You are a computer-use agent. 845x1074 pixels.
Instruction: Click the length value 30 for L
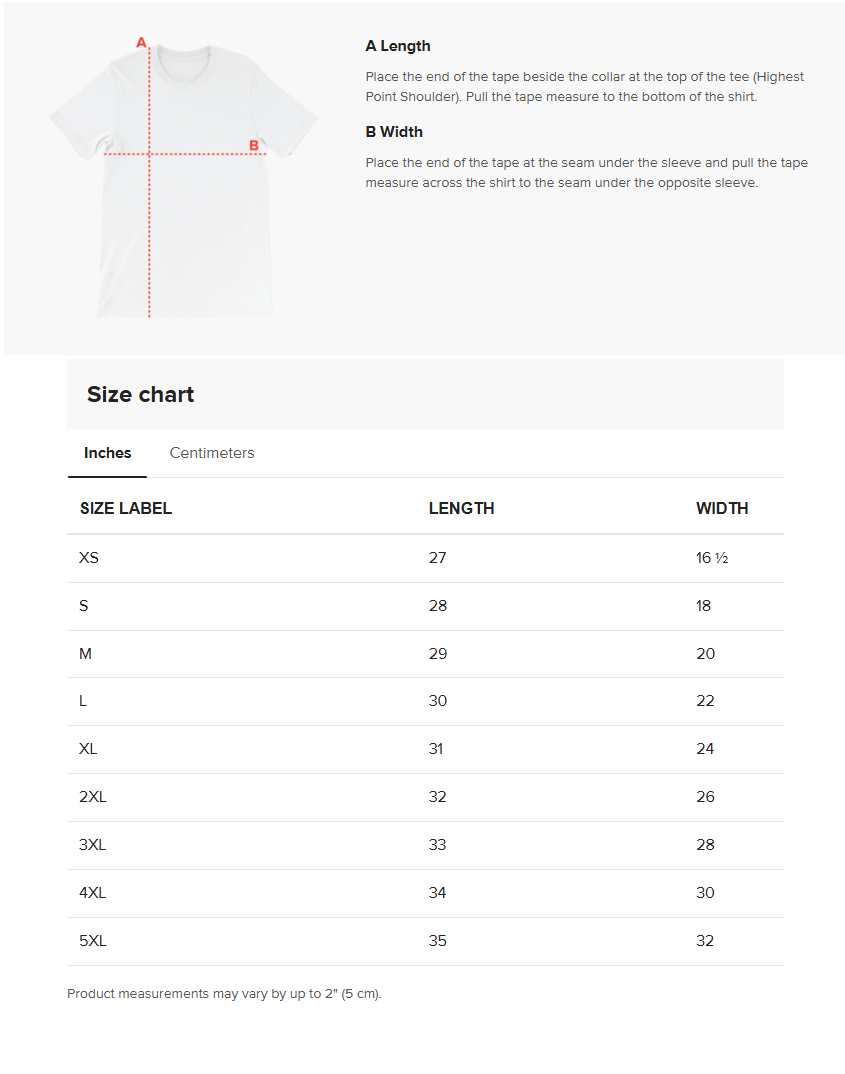click(438, 701)
